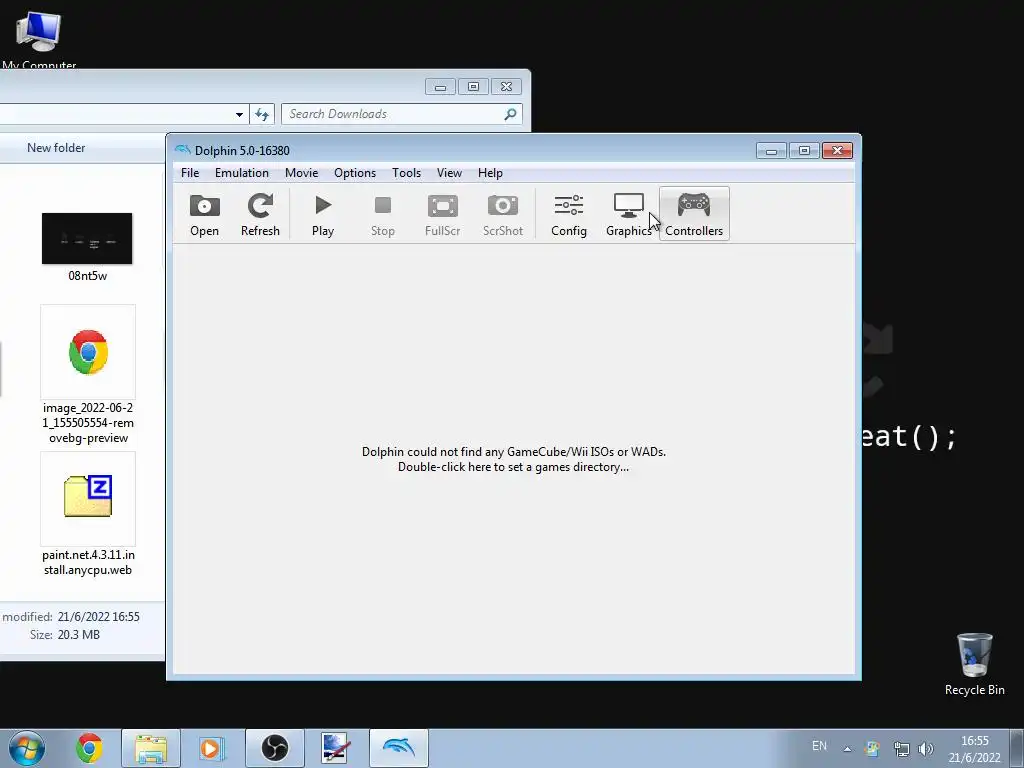Click the Play emulation button
The height and width of the screenshot is (768, 1024).
tap(323, 215)
